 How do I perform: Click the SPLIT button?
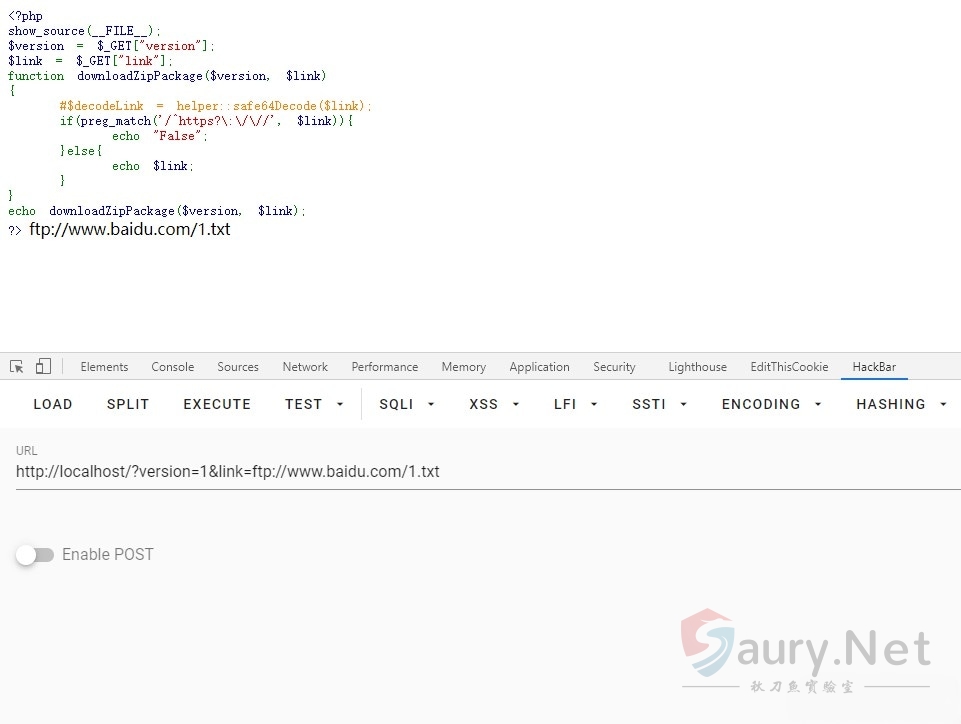click(x=128, y=404)
